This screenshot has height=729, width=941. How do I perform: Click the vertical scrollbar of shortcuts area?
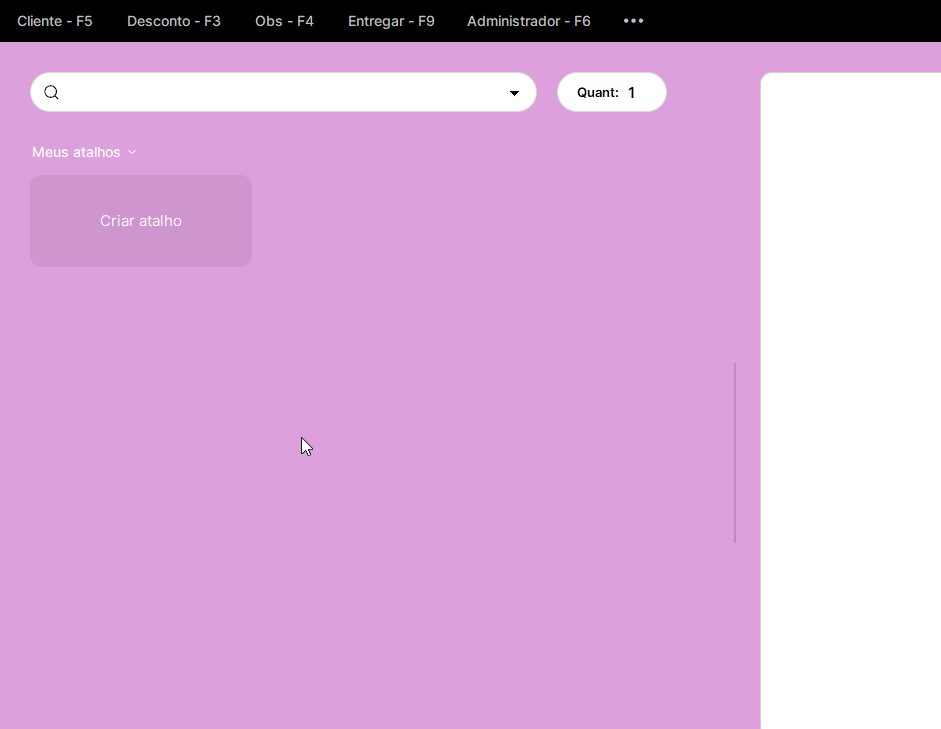tap(735, 452)
